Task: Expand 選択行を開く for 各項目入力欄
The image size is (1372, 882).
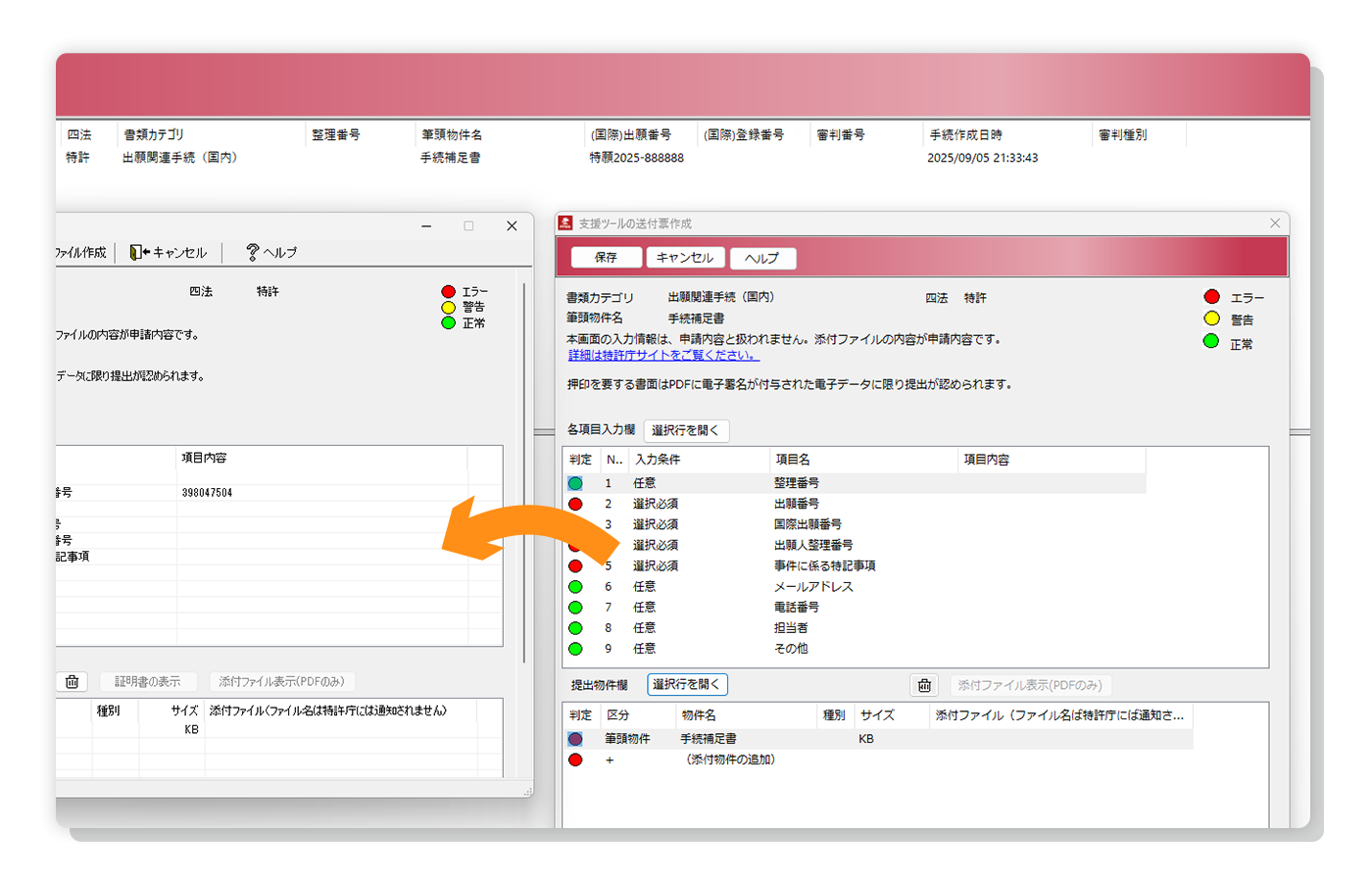Action: (x=686, y=430)
